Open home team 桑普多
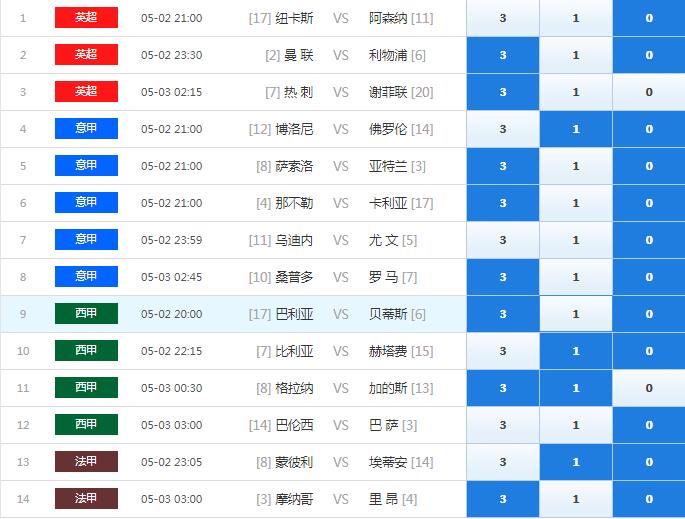Viewport: 685px width, 519px height. pos(294,277)
